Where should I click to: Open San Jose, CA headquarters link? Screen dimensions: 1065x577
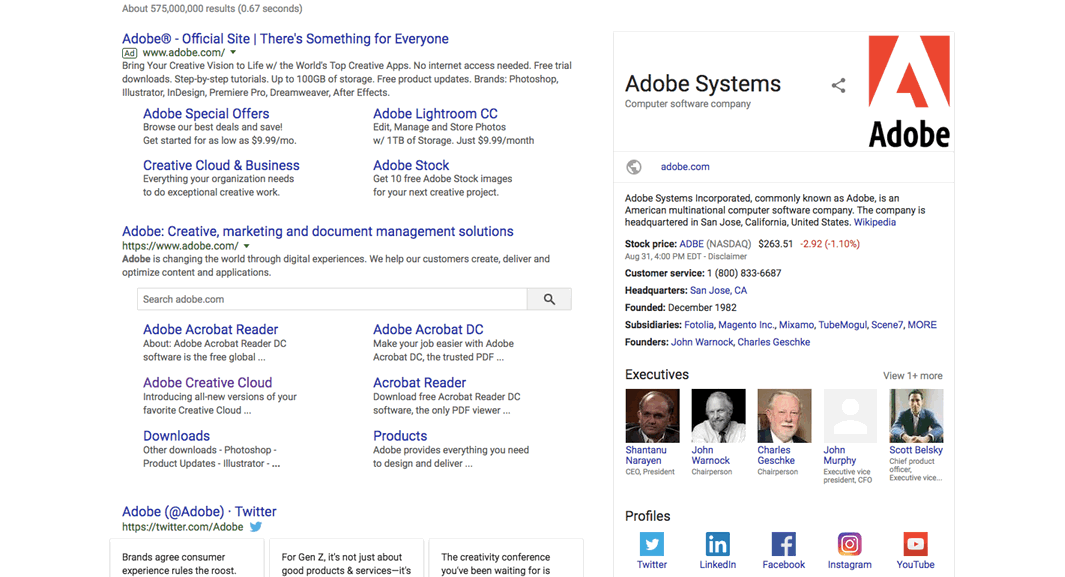(x=719, y=291)
